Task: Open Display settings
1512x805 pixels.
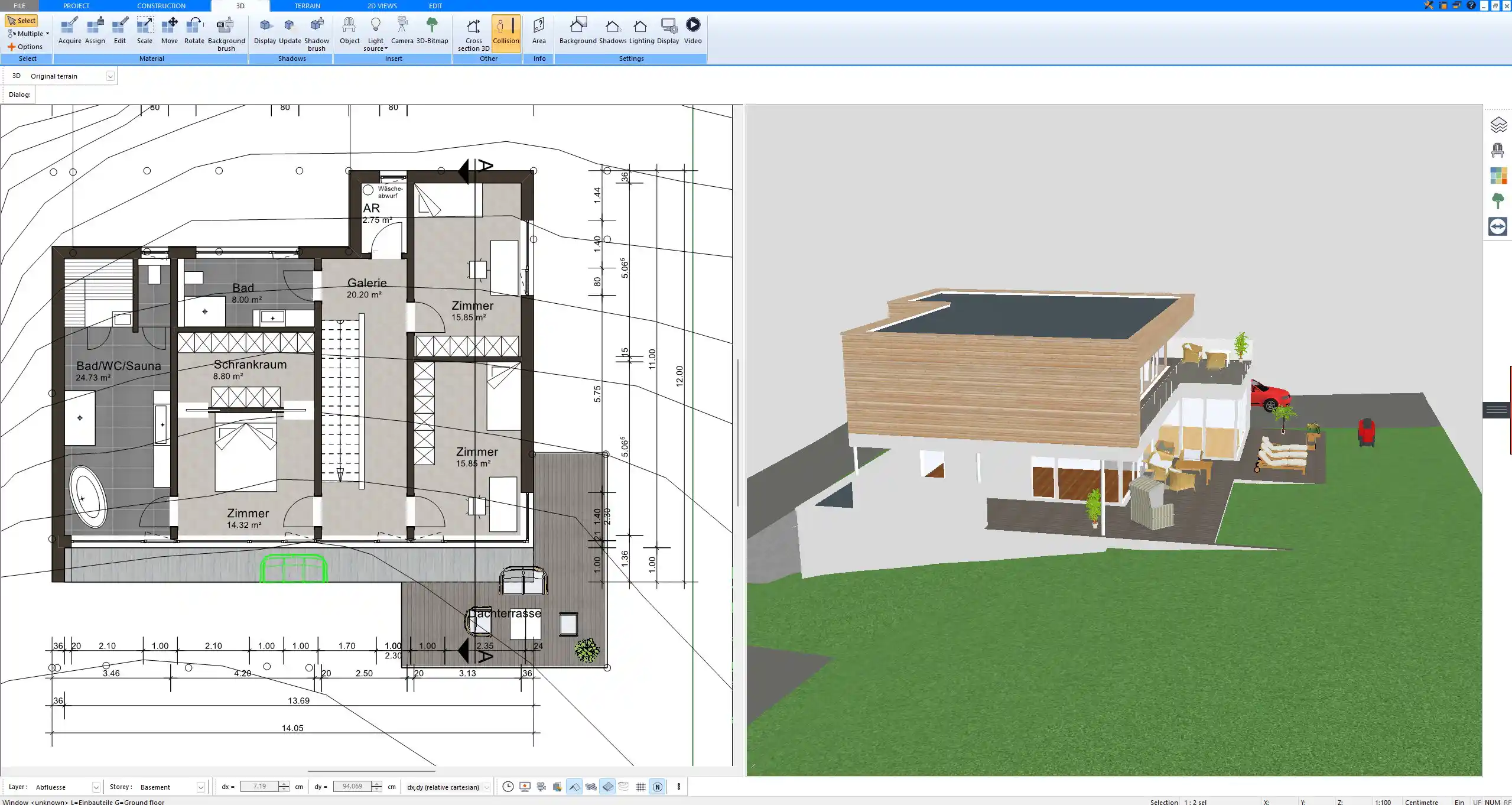Action: tap(668, 31)
